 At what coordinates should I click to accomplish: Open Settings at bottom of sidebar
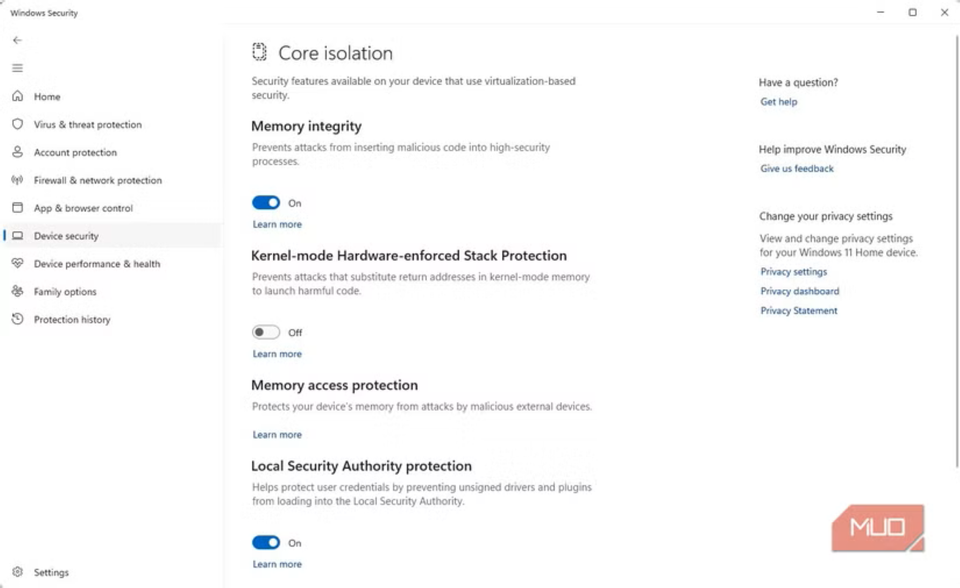click(51, 573)
